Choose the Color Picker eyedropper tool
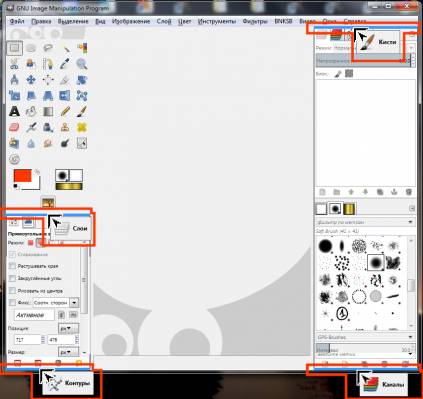 [x=65, y=64]
